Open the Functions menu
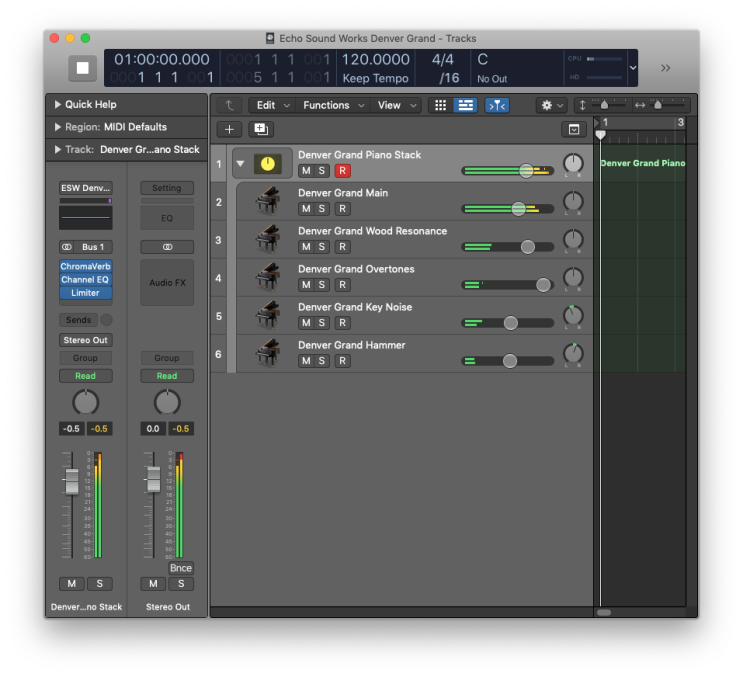 333,105
